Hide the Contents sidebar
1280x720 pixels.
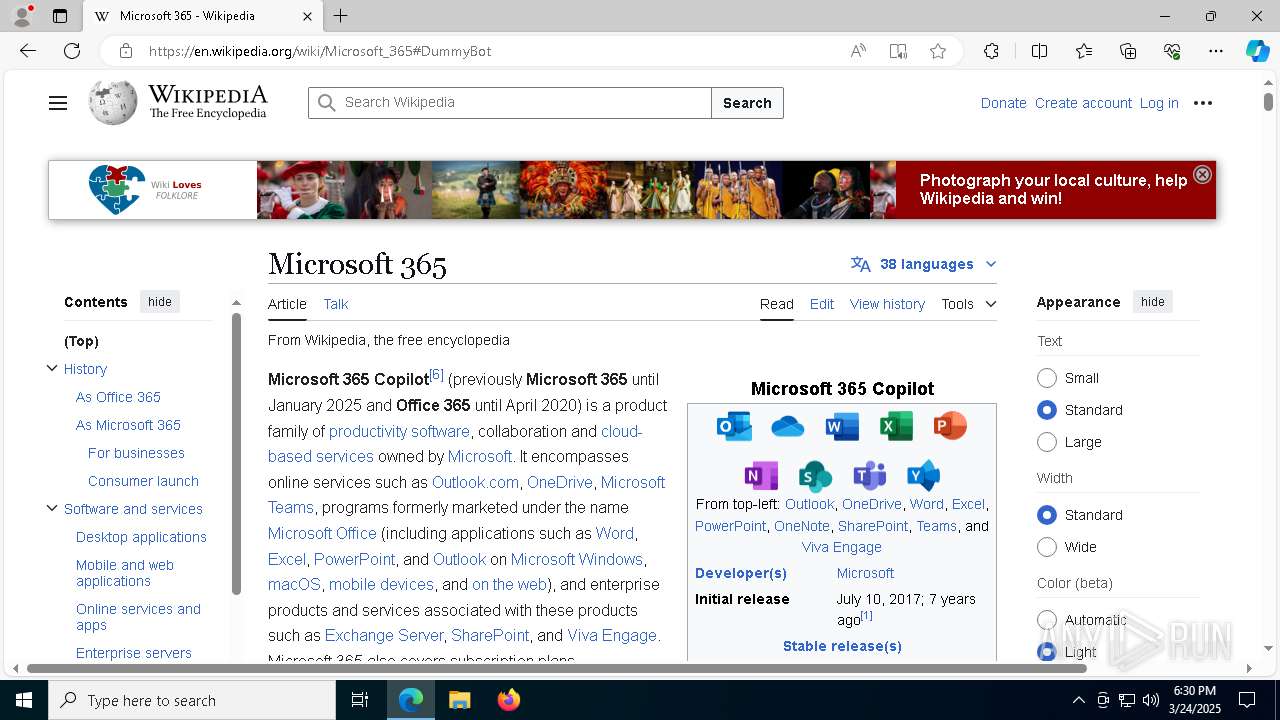(x=160, y=302)
